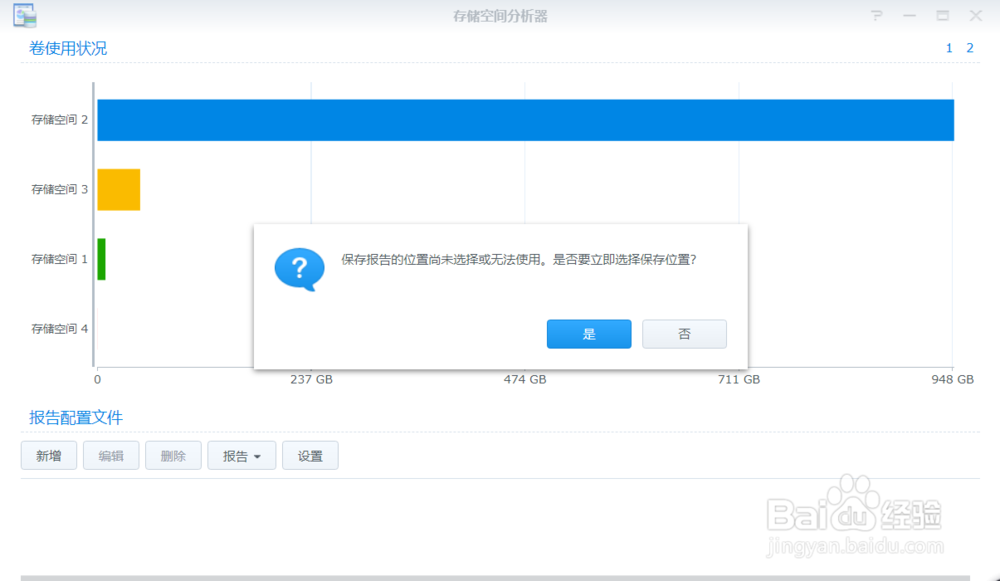Click the green usage bar of 存储空间 1
Viewport: 1000px width, 581px height.
click(100, 259)
